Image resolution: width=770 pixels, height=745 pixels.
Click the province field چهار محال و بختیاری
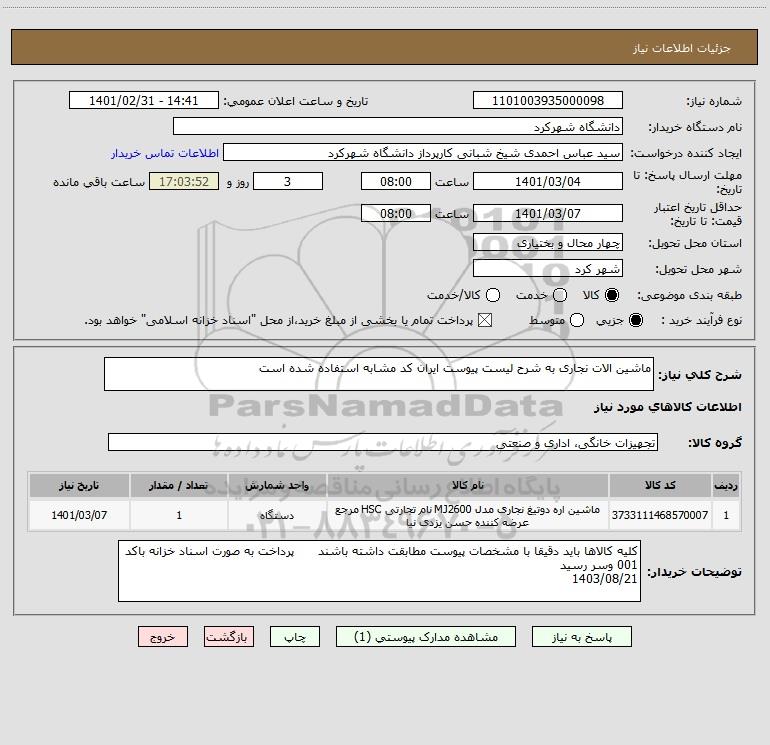click(x=548, y=242)
